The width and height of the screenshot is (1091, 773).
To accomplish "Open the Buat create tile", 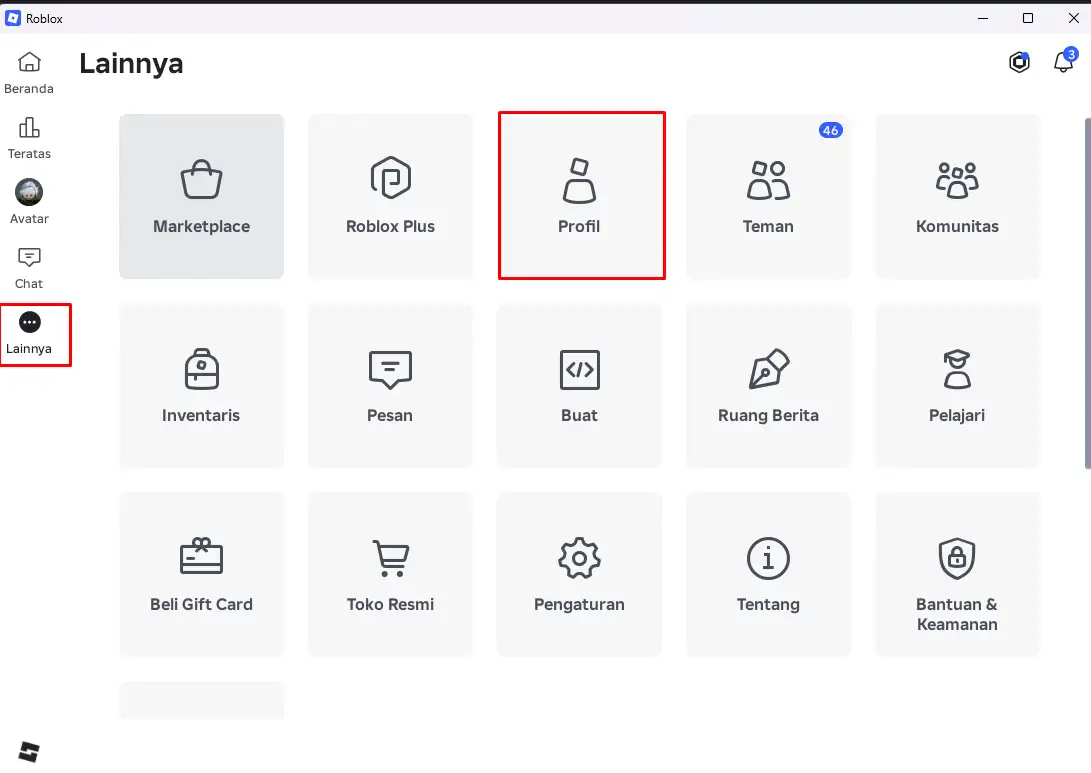I will (580, 385).
